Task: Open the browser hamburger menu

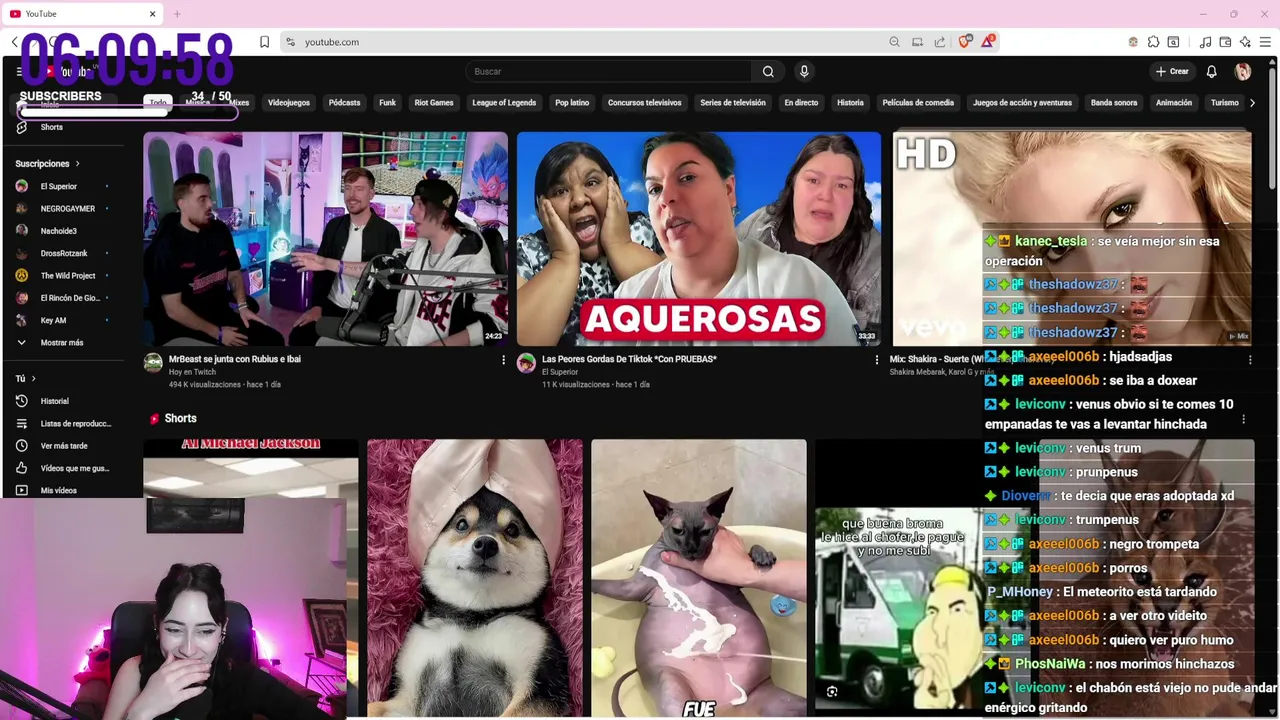Action: (x=1265, y=42)
